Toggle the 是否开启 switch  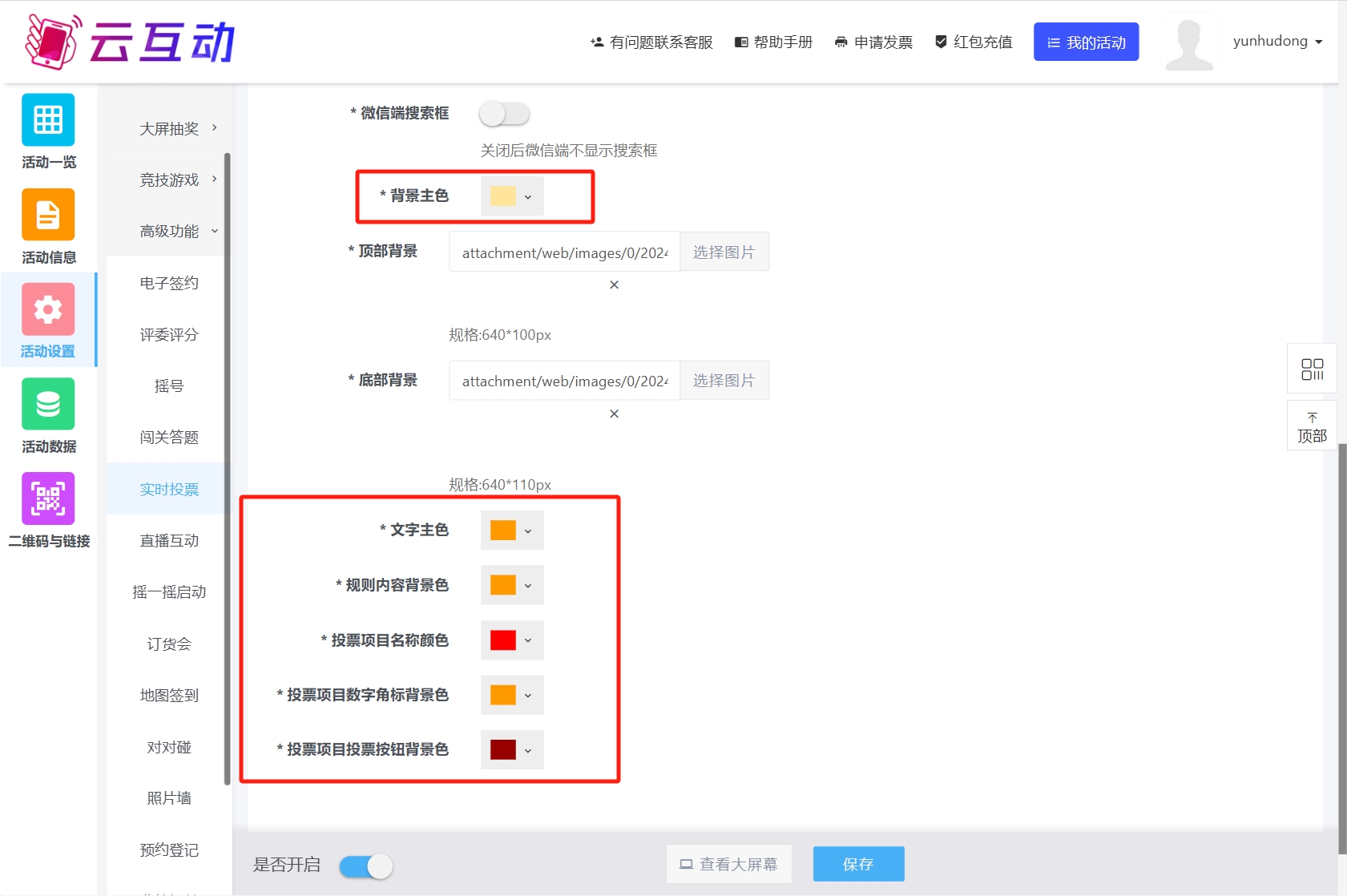coord(366,866)
